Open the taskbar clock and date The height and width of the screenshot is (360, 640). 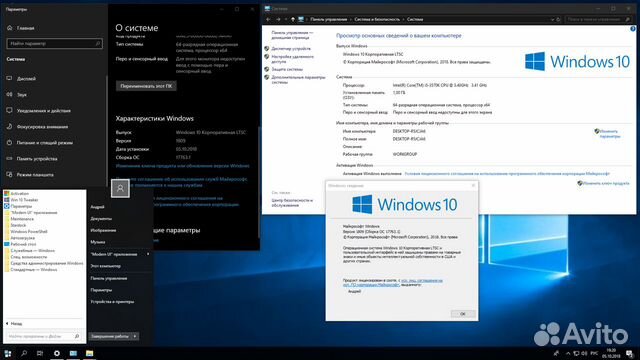pos(611,353)
